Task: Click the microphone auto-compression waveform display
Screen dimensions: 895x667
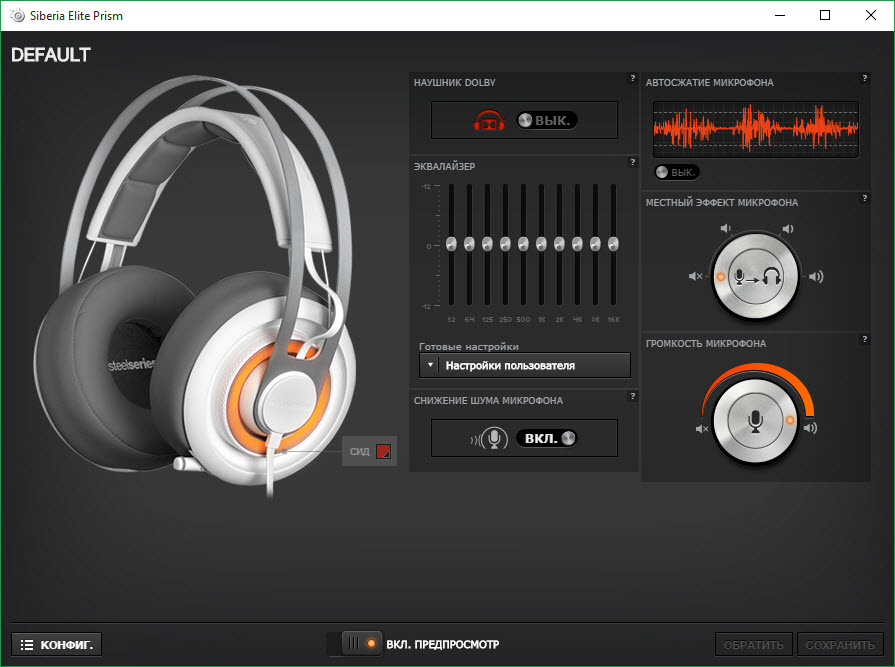Action: [x=756, y=129]
